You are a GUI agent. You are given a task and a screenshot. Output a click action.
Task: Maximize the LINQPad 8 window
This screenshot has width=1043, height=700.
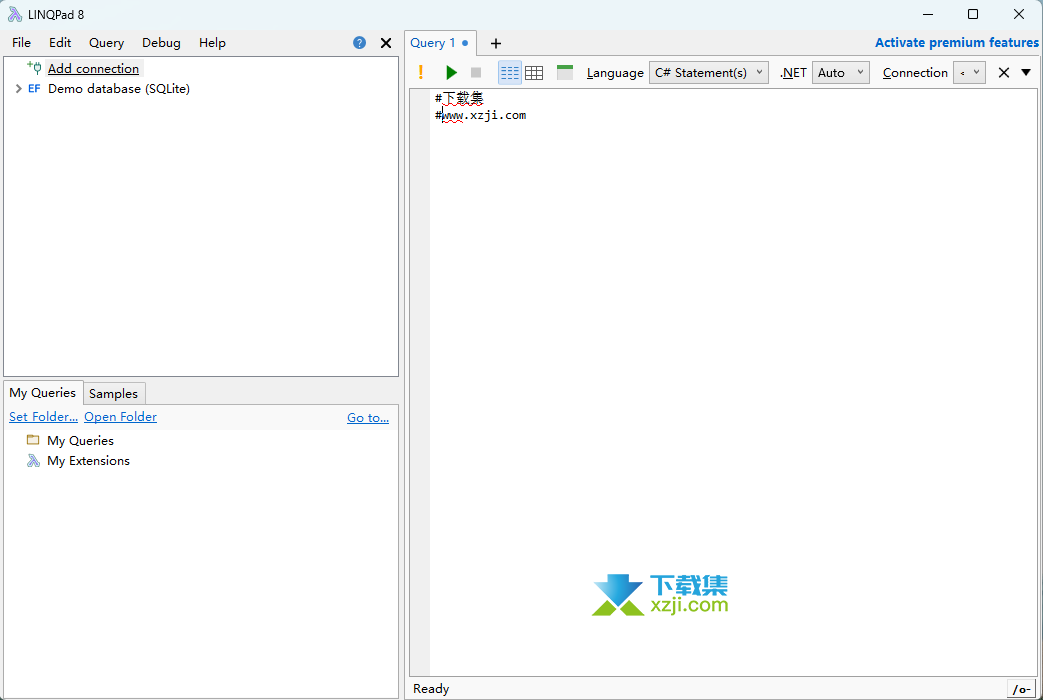[972, 14]
